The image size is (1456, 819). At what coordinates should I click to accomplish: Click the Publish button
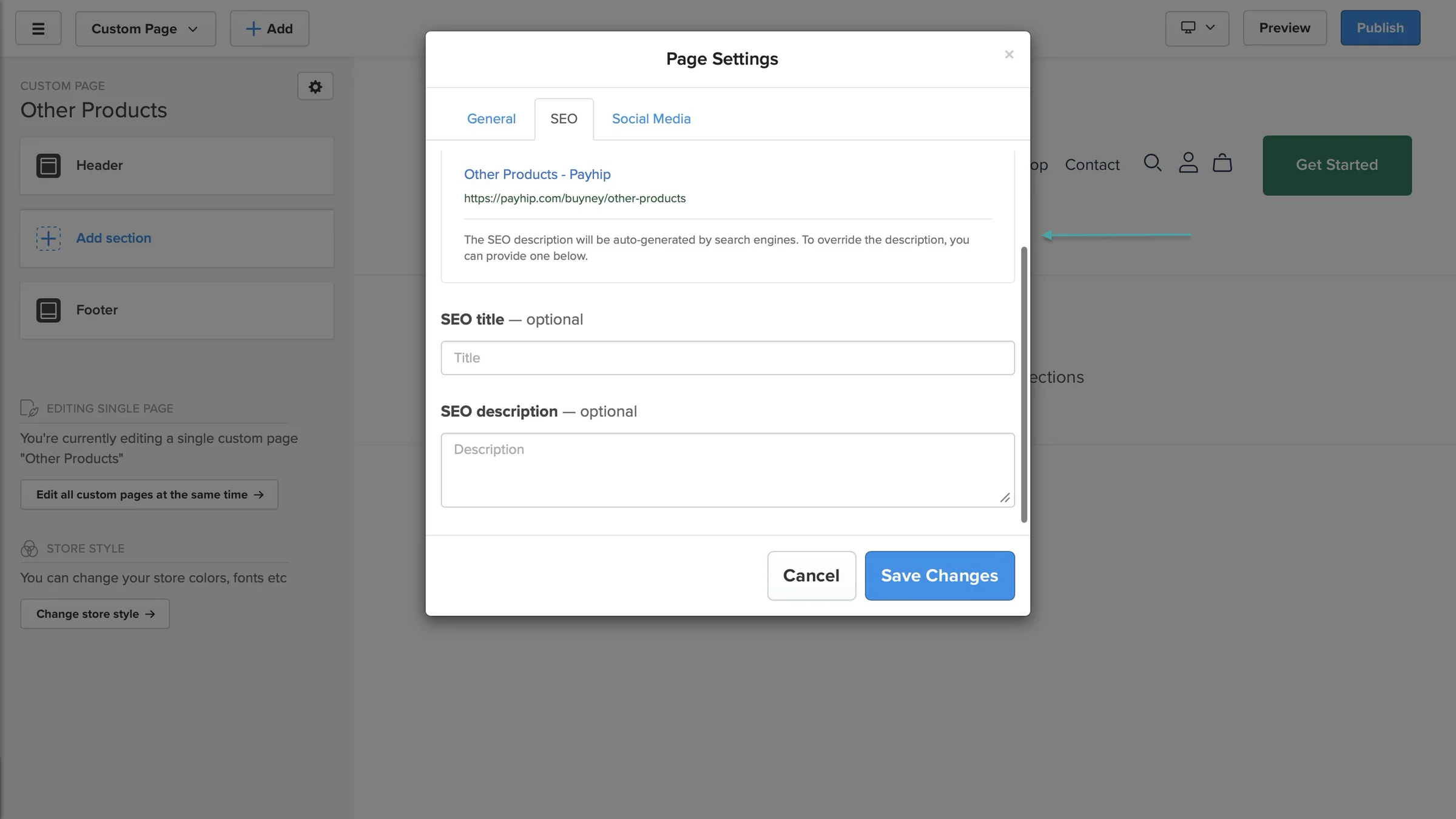1380,28
